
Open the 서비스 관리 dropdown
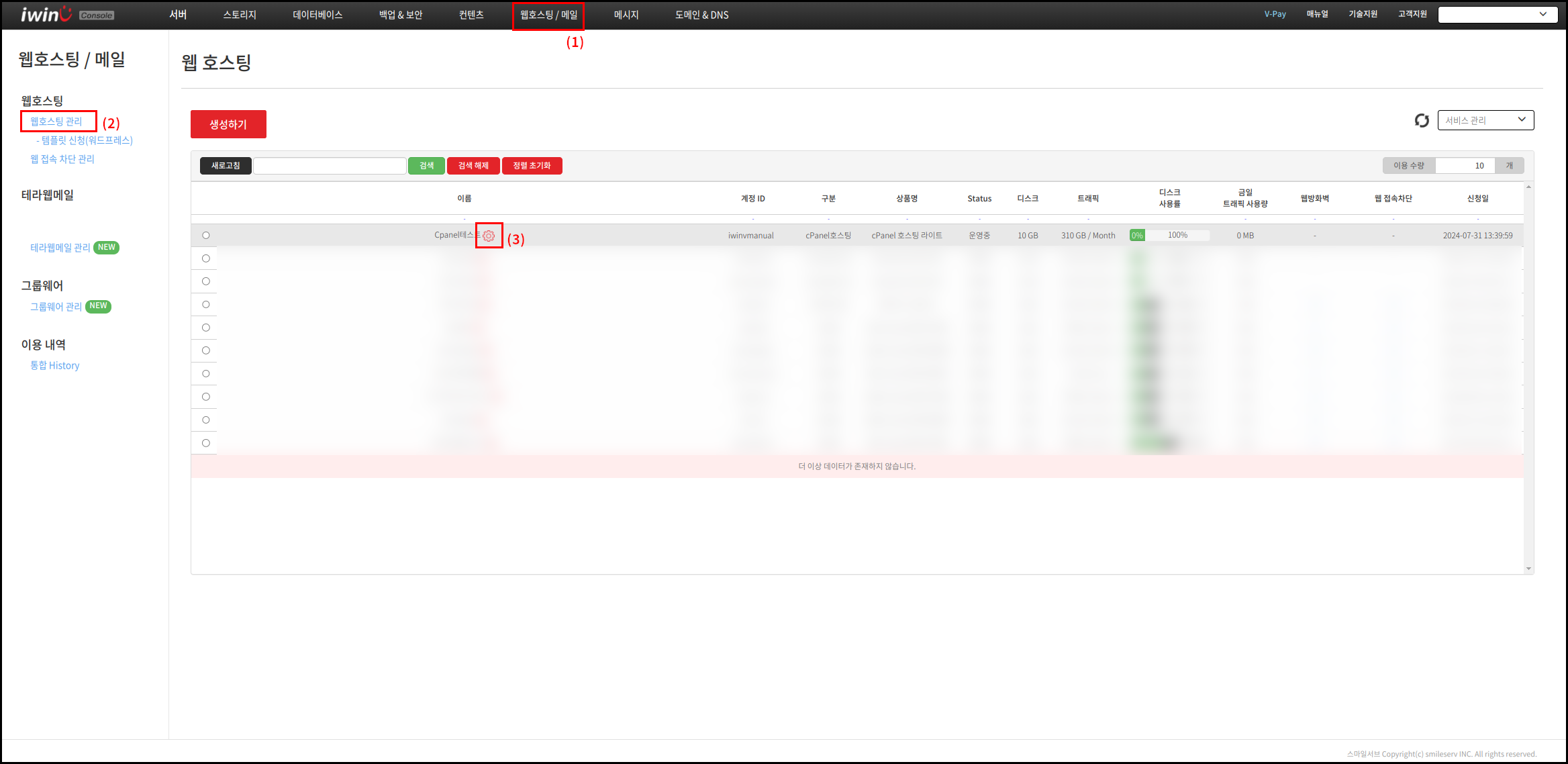1485,120
